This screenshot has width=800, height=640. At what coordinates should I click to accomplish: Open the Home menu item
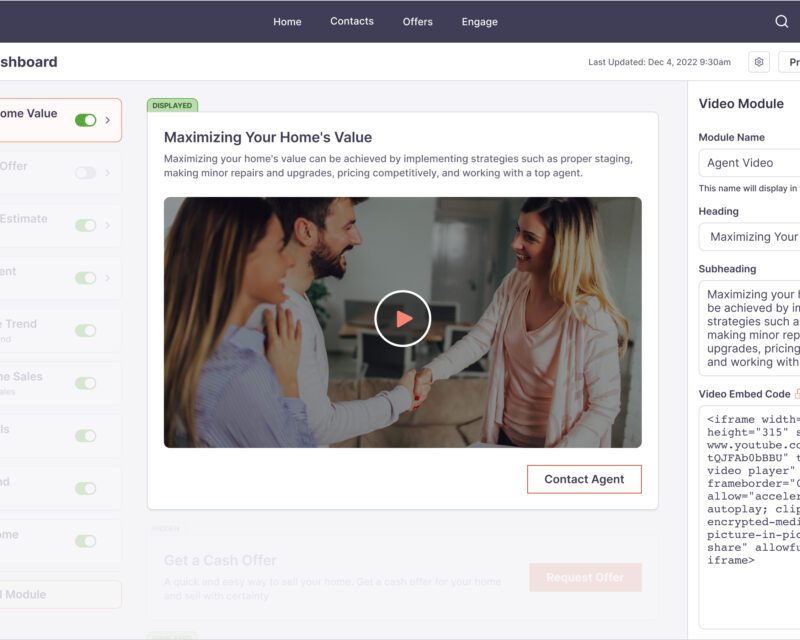[287, 22]
